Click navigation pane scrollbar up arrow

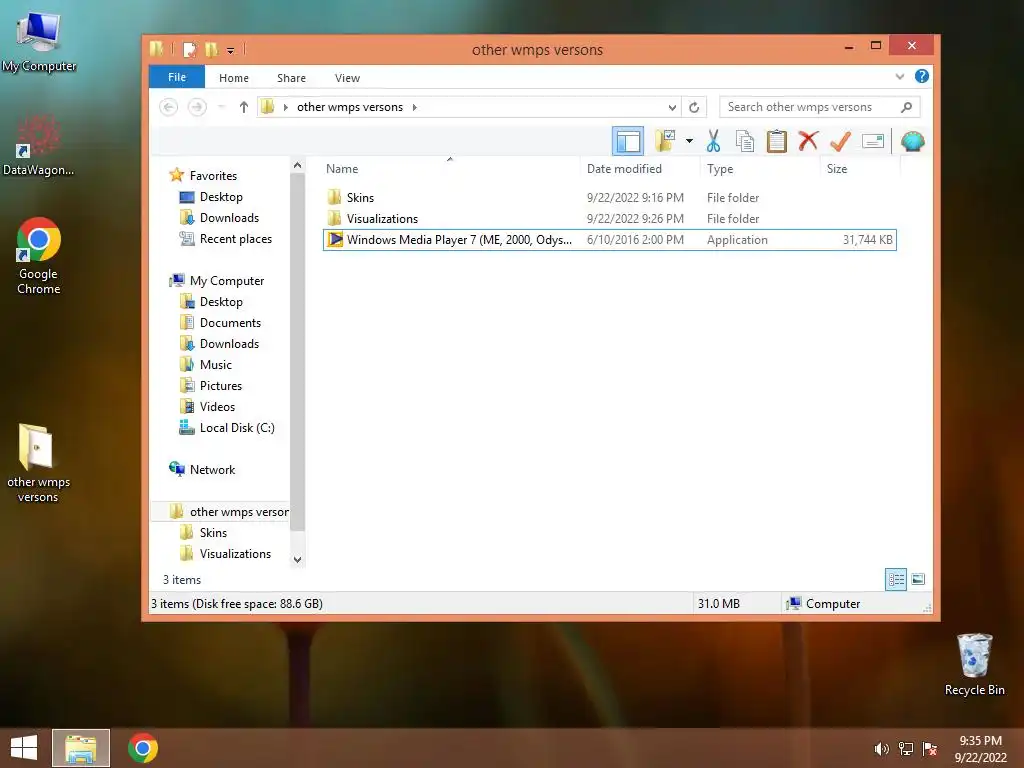297,166
